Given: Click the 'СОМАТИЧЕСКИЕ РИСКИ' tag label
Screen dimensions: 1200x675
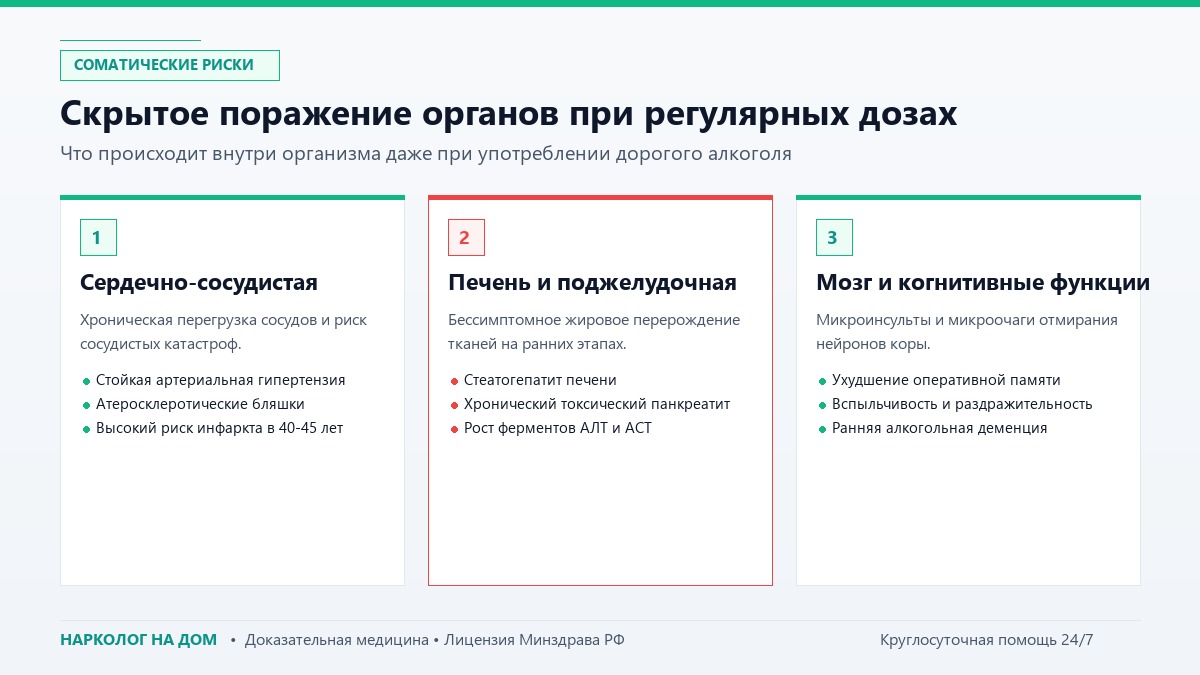Looking at the screenshot, I should pyautogui.click(x=169, y=65).
